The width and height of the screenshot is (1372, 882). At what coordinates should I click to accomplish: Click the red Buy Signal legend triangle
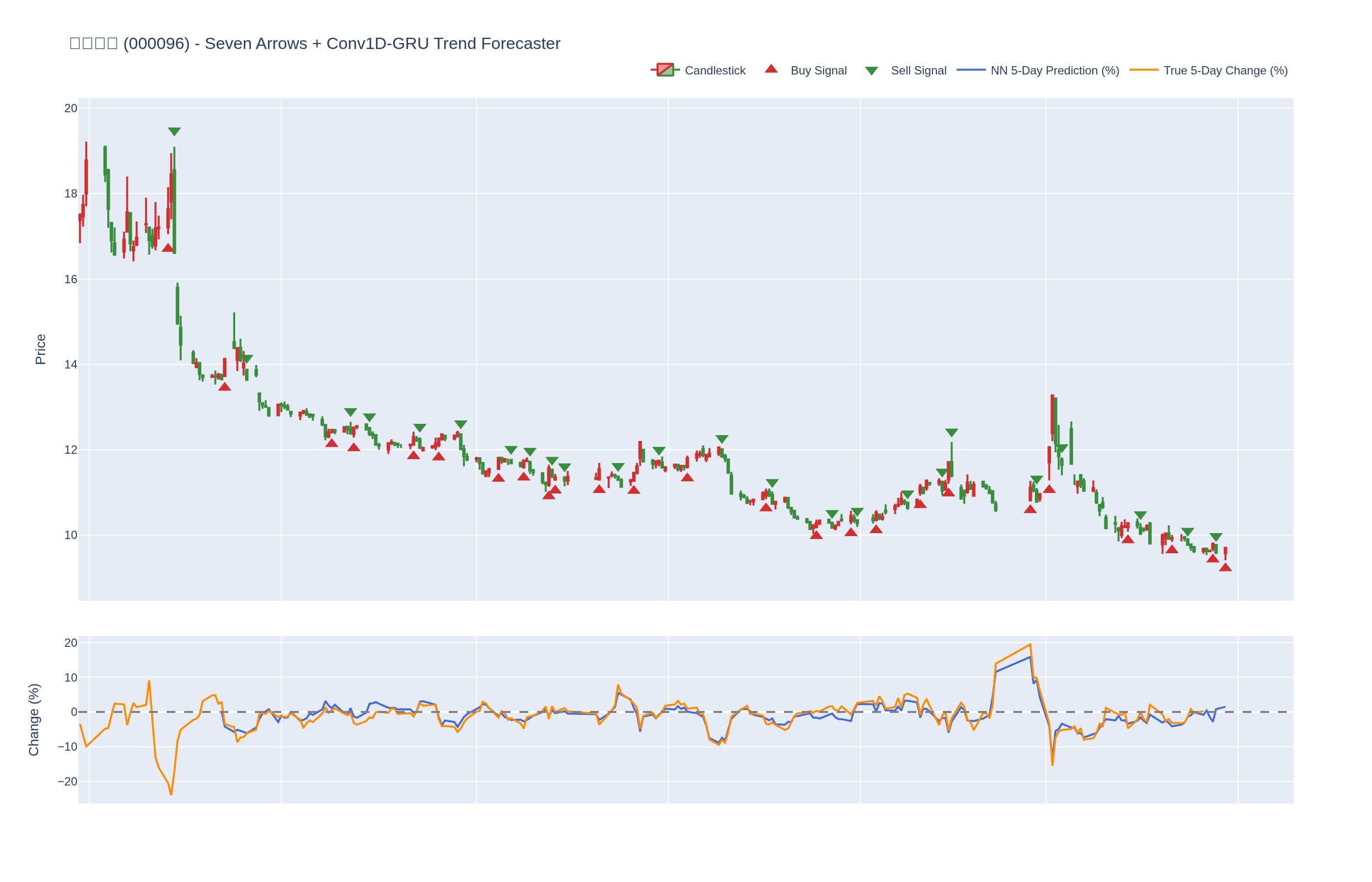click(771, 69)
